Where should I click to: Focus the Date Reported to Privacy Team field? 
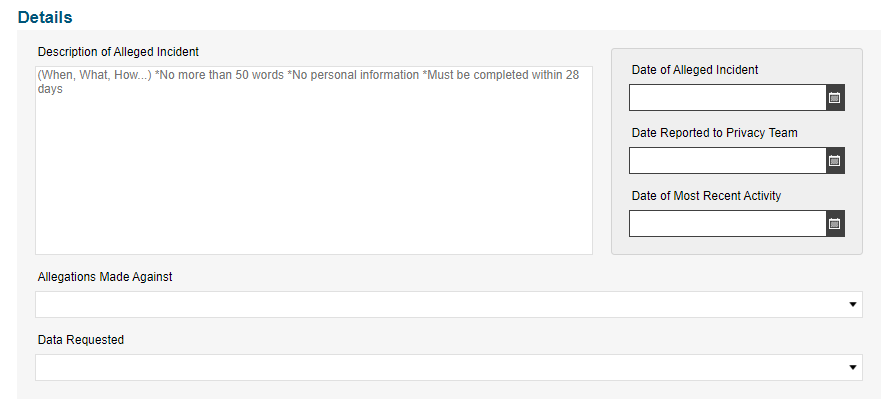(728, 160)
